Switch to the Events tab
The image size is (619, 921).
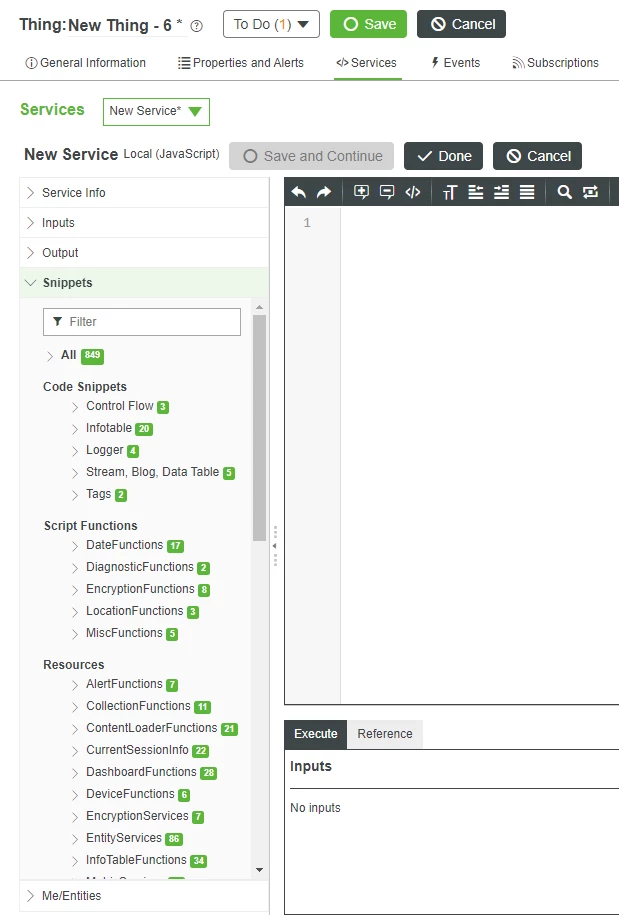(456, 63)
